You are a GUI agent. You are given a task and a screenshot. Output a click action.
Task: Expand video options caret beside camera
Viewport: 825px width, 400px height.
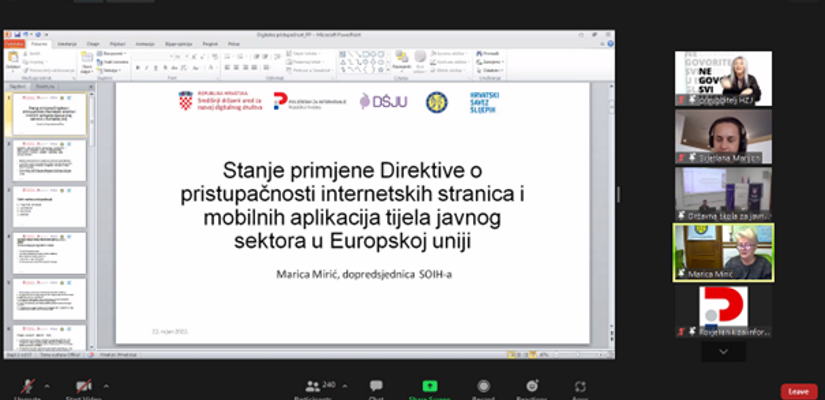click(106, 386)
